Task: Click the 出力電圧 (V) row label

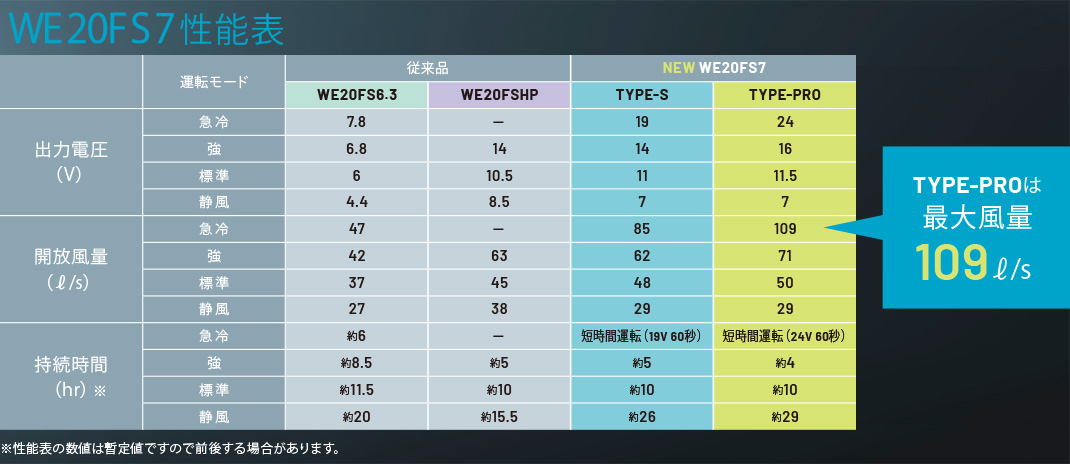Action: coord(71,162)
